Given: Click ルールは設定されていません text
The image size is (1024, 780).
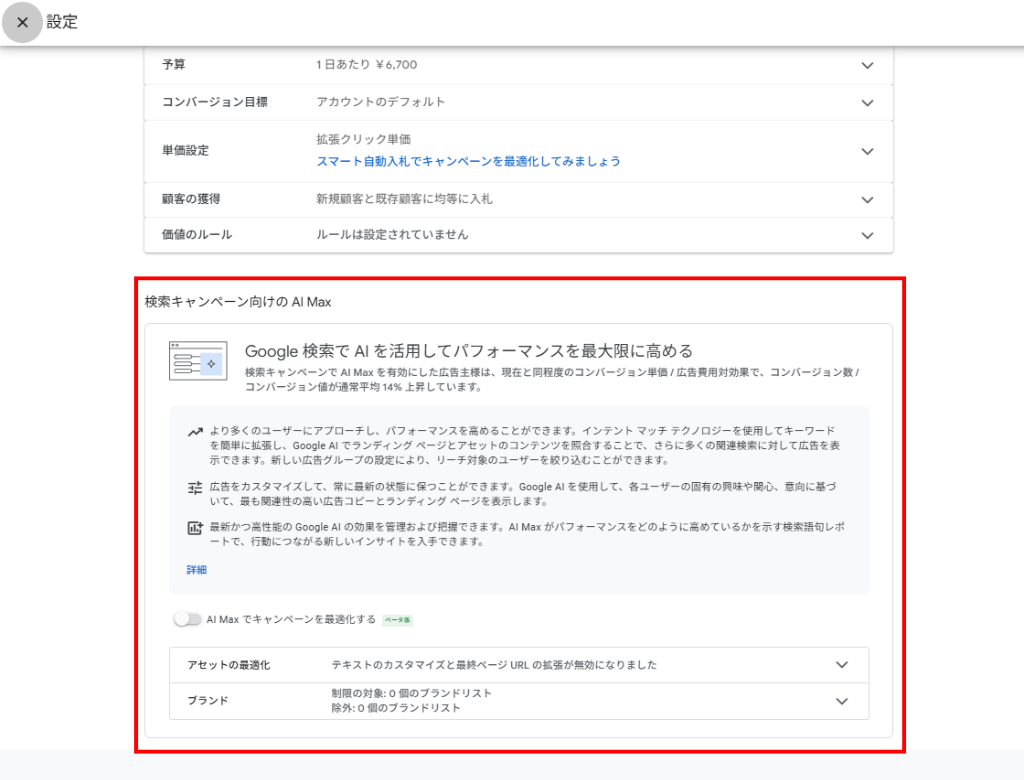Looking at the screenshot, I should coord(392,235).
